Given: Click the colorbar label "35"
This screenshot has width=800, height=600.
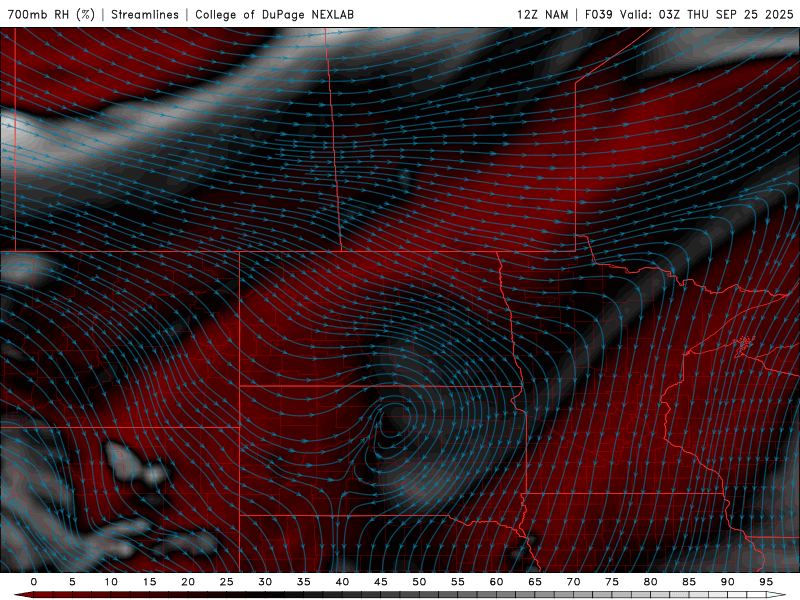Looking at the screenshot, I should point(304,582).
